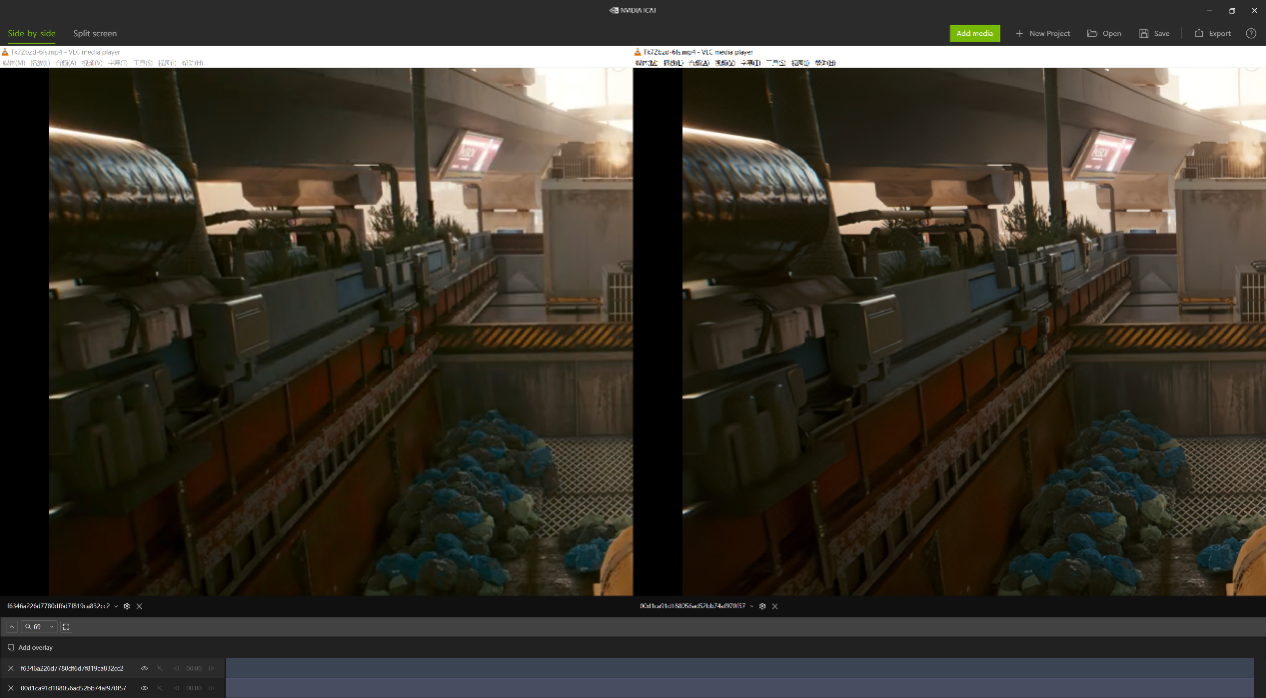This screenshot has height=698, width=1266.
Task: Click the fit-to-screen icon beside zoom
Action: [x=66, y=627]
